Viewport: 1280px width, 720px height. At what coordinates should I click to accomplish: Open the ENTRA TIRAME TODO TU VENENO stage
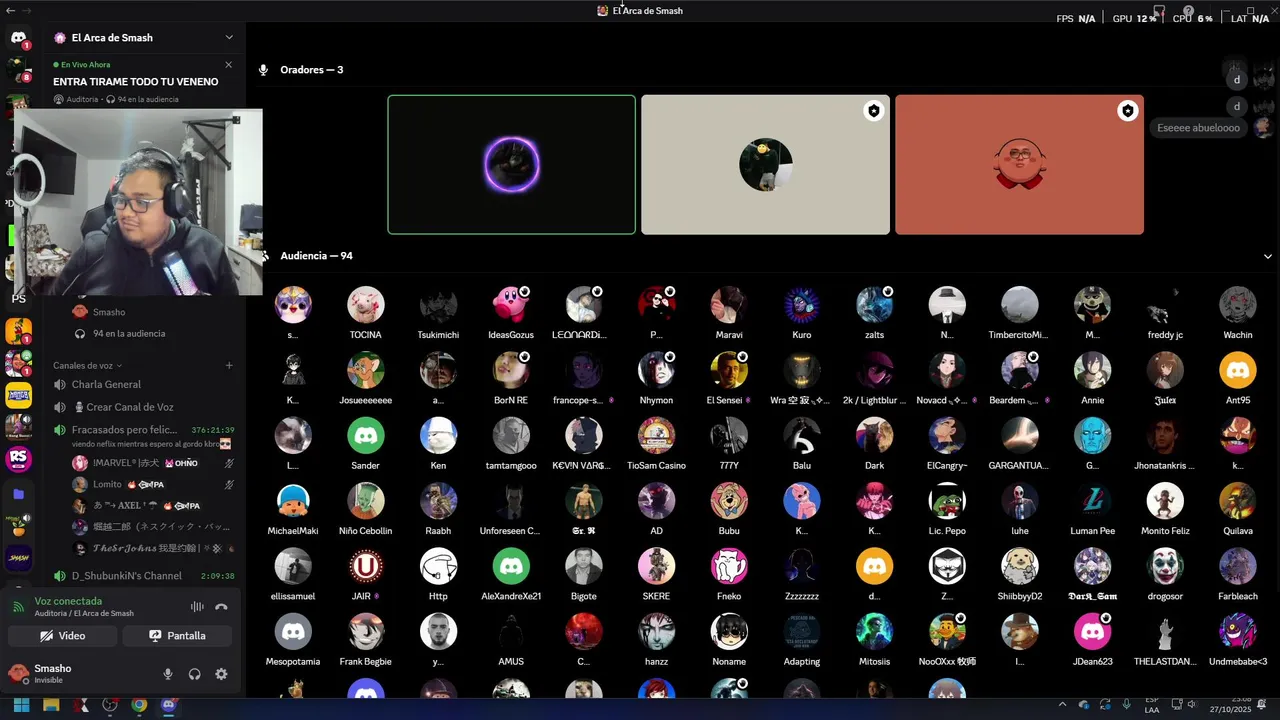135,82
